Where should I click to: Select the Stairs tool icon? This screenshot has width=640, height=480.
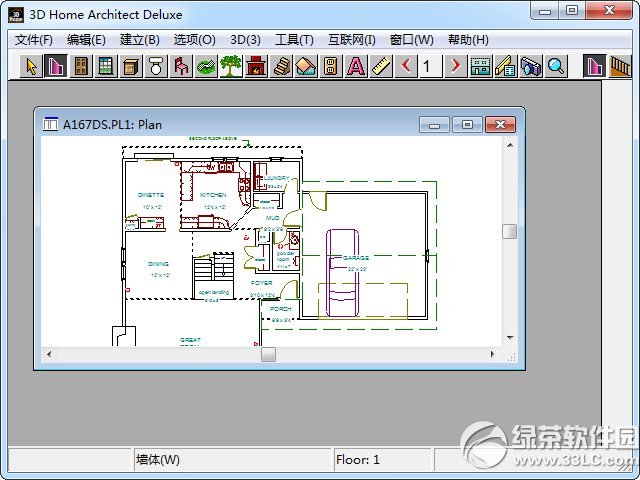click(281, 66)
